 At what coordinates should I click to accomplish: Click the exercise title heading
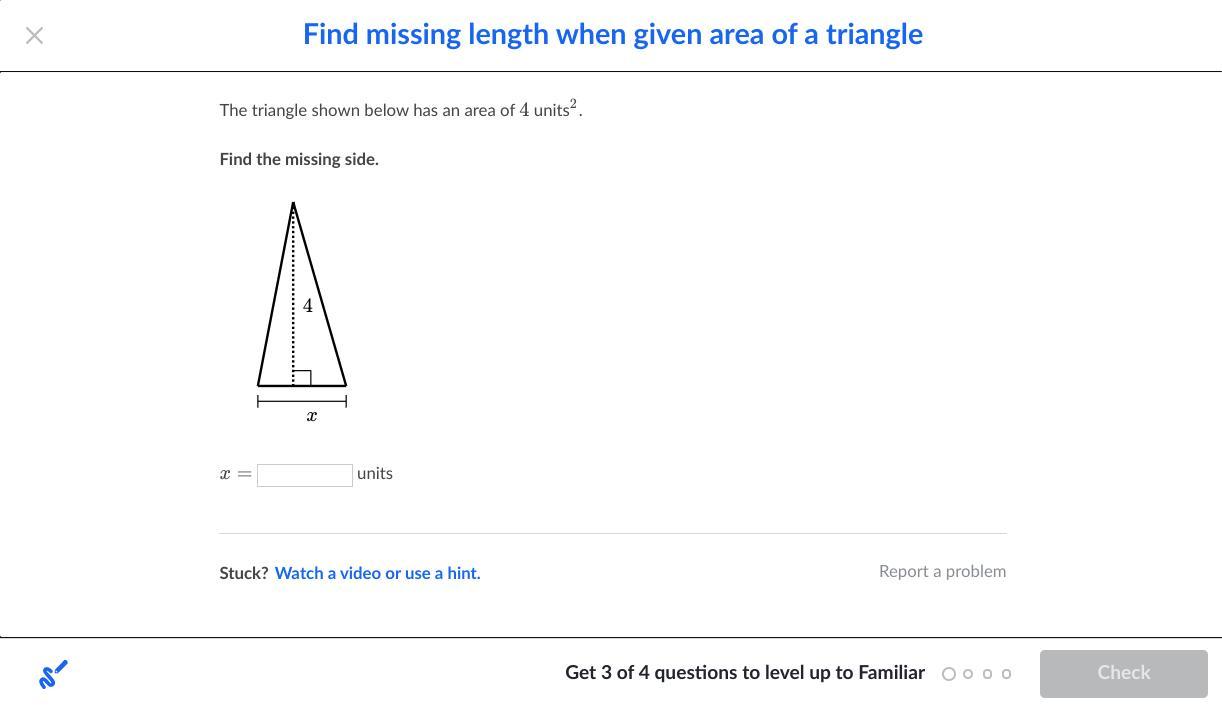click(x=612, y=34)
